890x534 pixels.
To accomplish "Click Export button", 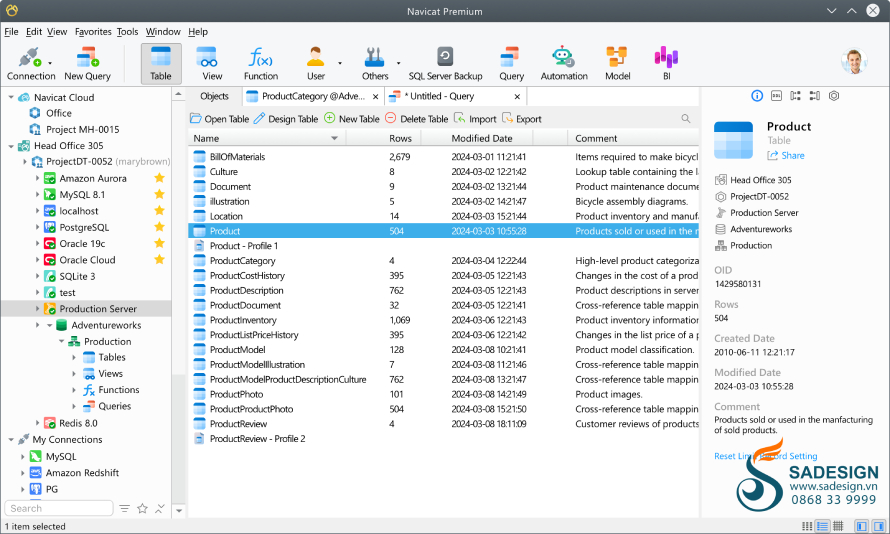I will (x=522, y=119).
